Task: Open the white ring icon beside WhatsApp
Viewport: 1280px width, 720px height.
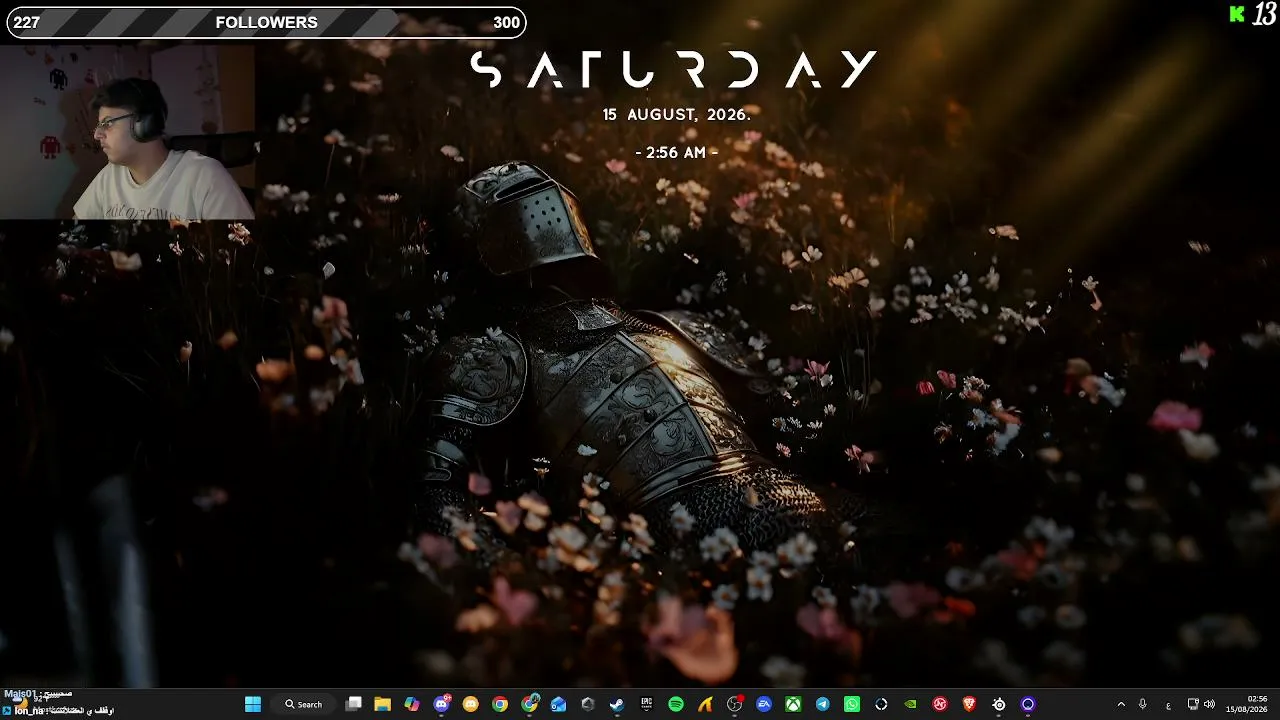Action: pos(881,704)
